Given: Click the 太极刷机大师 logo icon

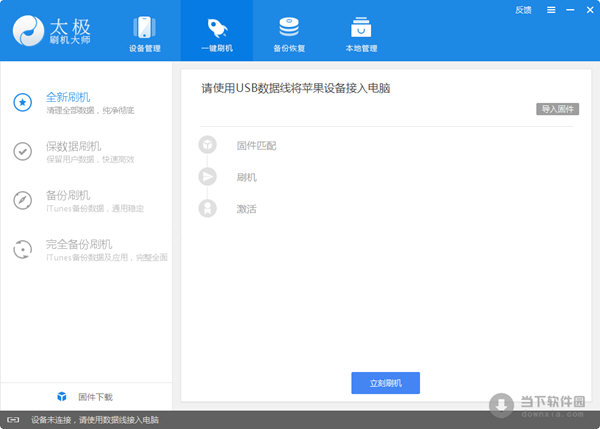Looking at the screenshot, I should 28,31.
